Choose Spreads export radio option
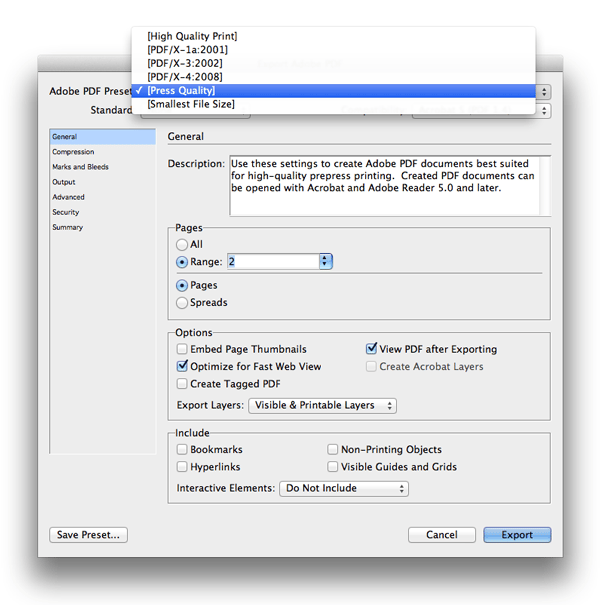The image size is (600, 605). click(182, 302)
